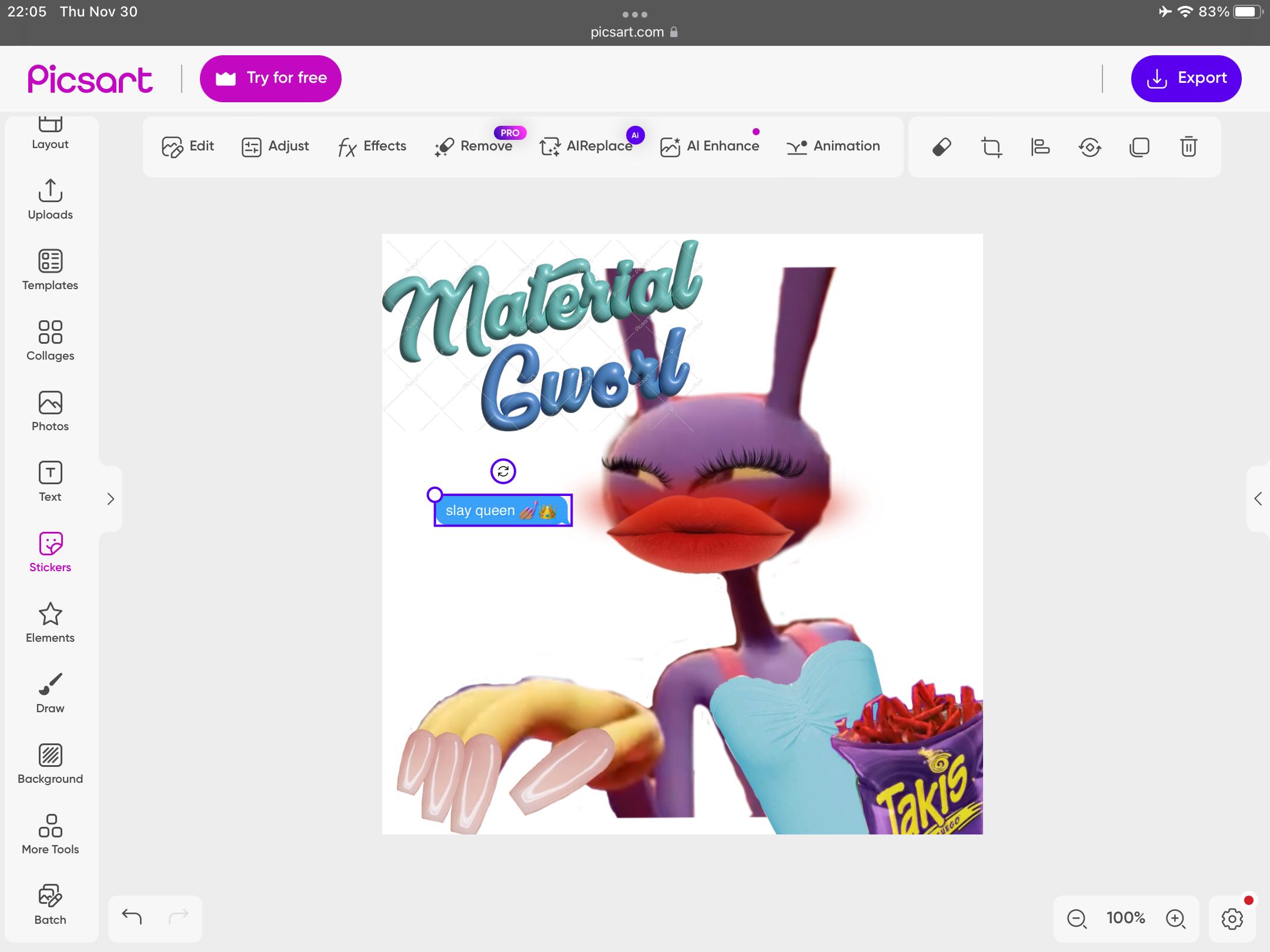Open the Uploads panel
Viewport: 1270px width, 952px height.
[50, 200]
